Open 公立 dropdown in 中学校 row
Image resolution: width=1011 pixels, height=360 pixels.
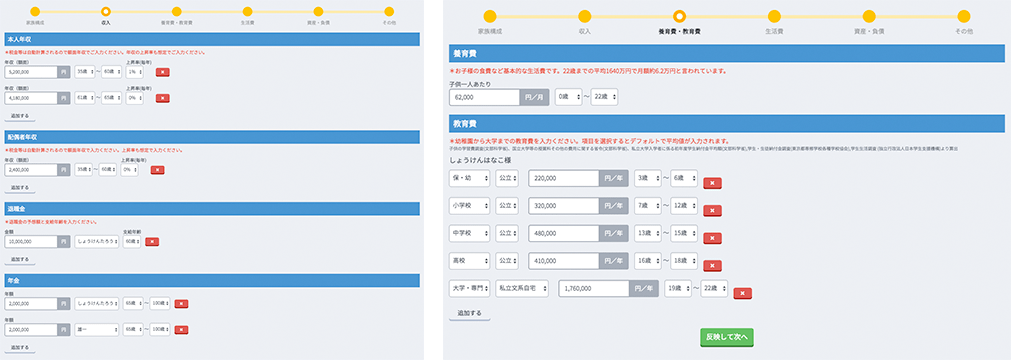(507, 234)
